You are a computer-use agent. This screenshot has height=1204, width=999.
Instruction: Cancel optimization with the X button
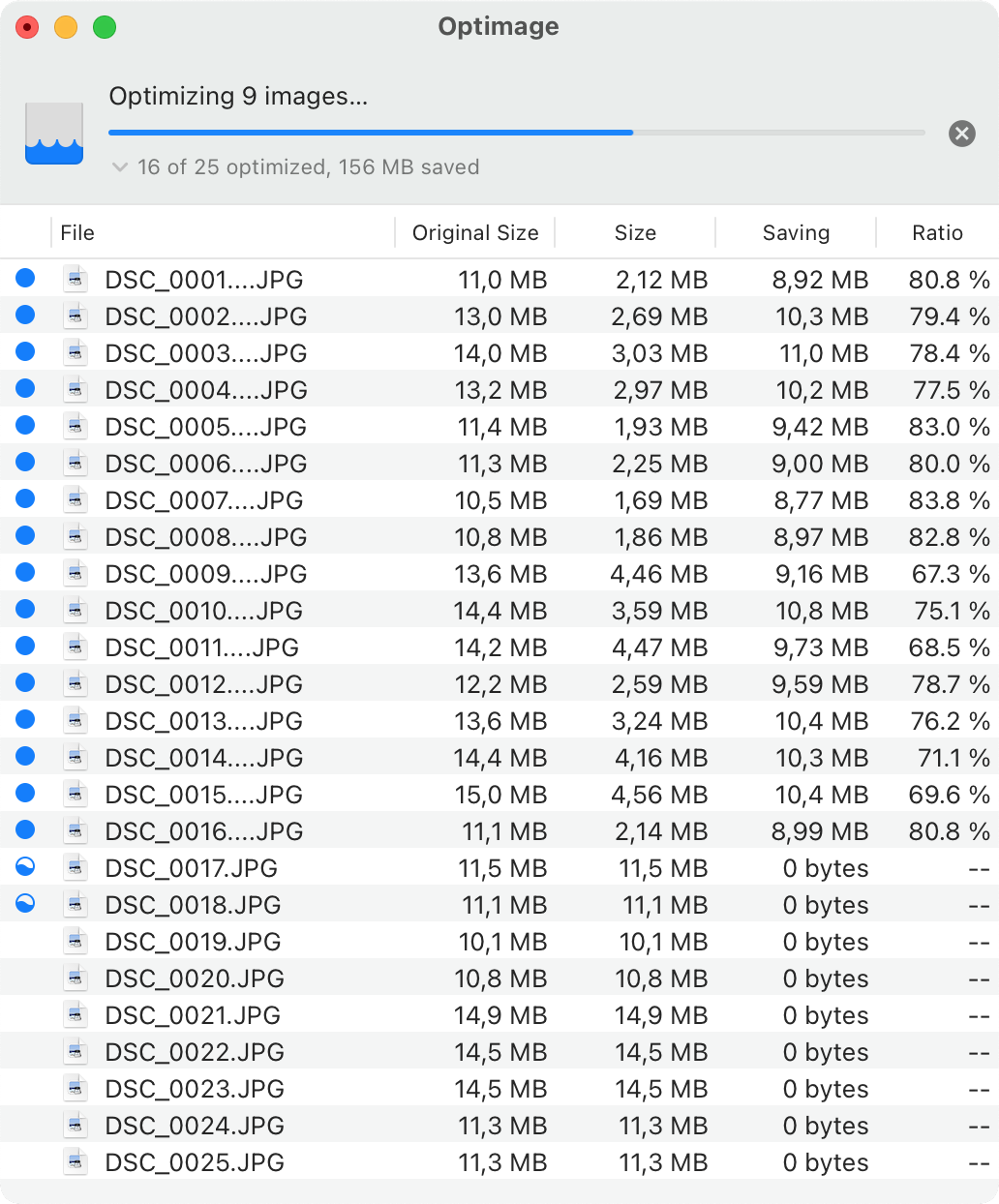point(961,134)
